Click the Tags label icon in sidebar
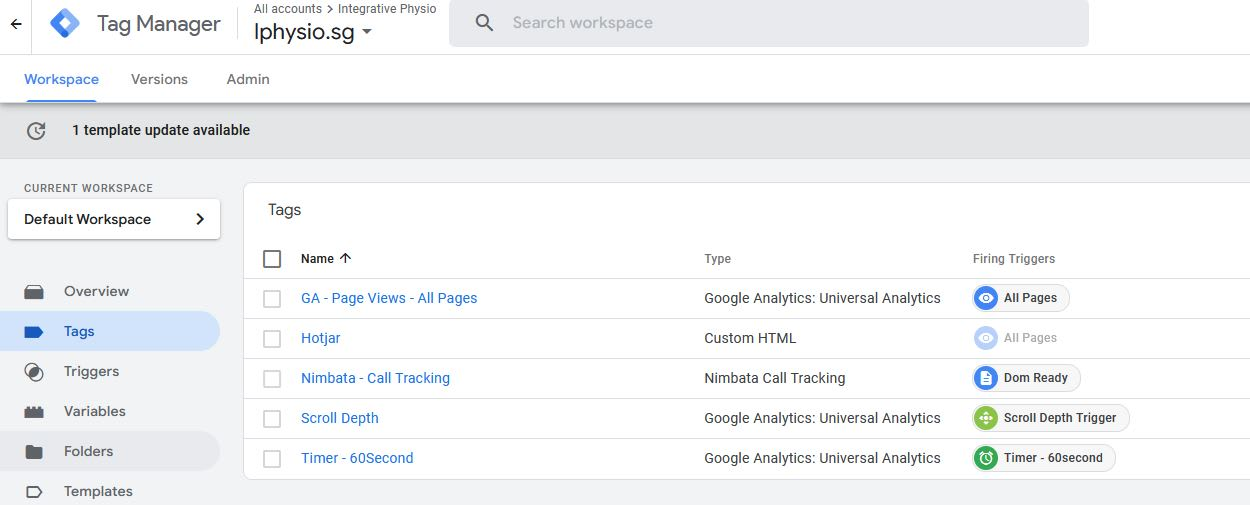Image resolution: width=1250 pixels, height=505 pixels. 34,332
